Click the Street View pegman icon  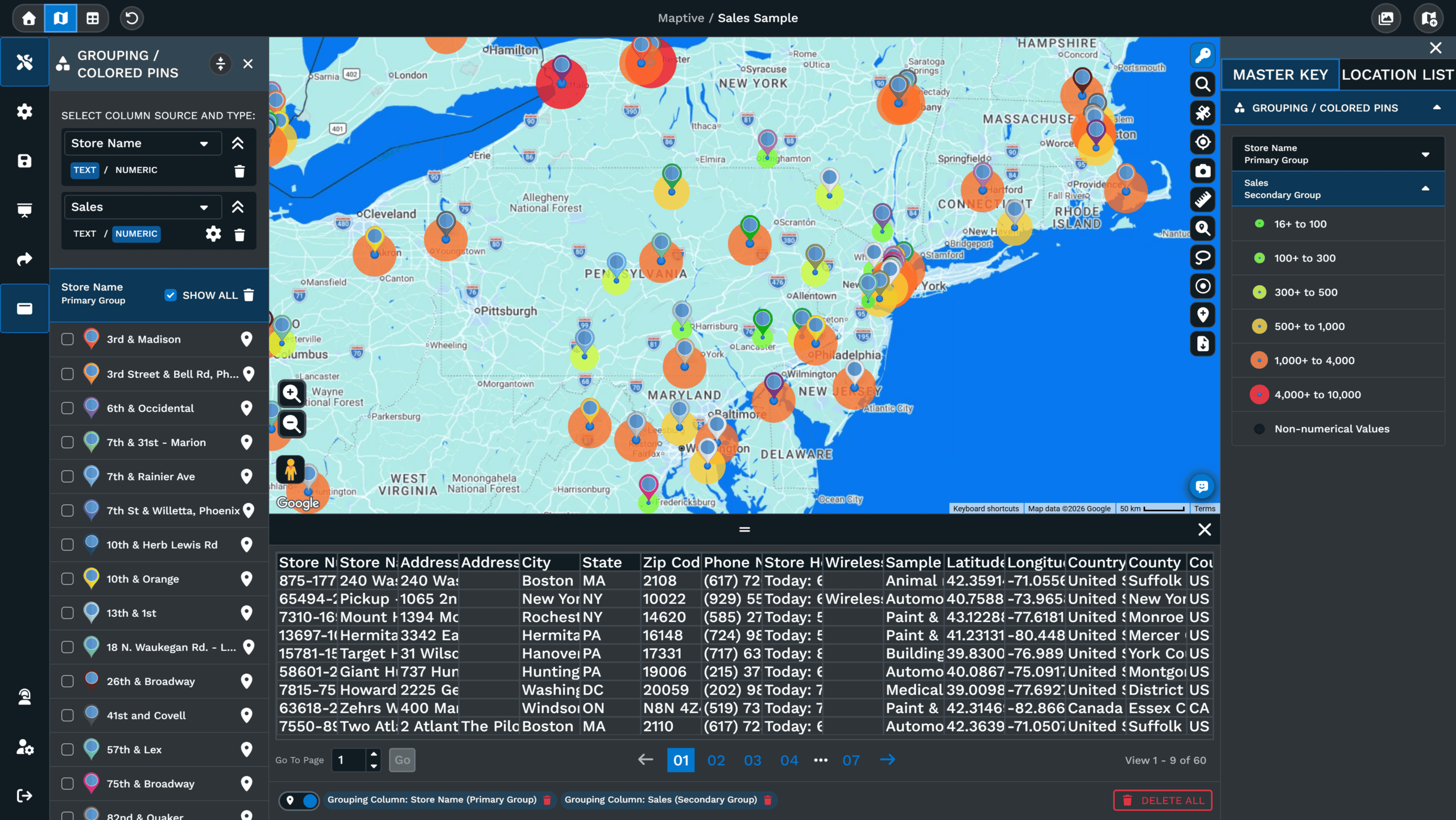(x=291, y=470)
